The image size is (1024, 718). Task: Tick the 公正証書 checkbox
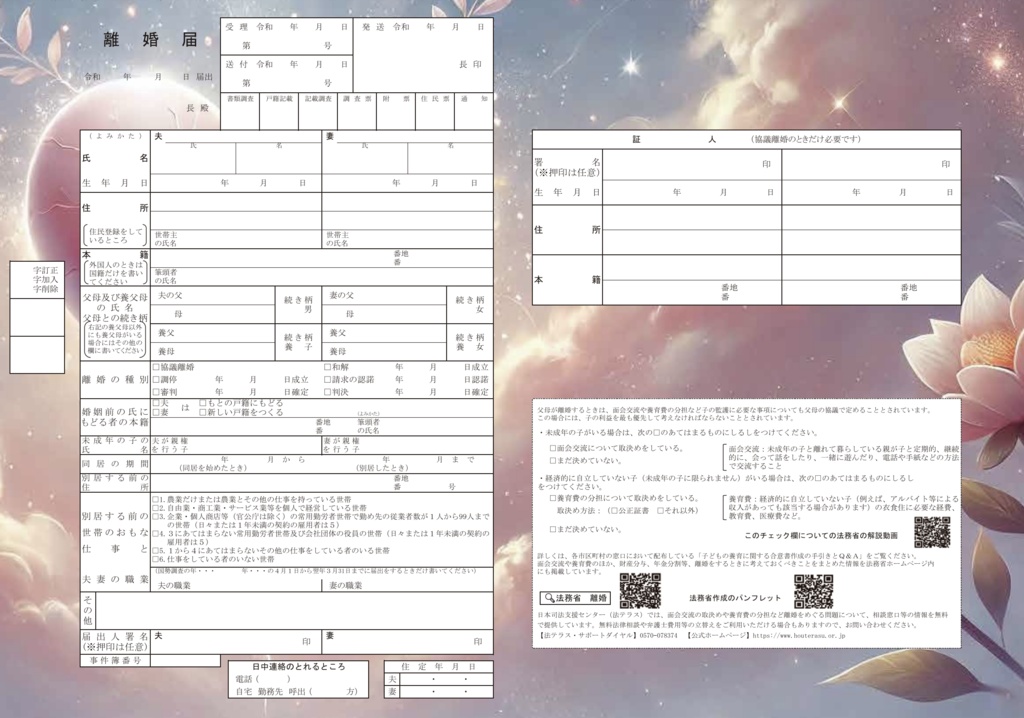tap(613, 511)
